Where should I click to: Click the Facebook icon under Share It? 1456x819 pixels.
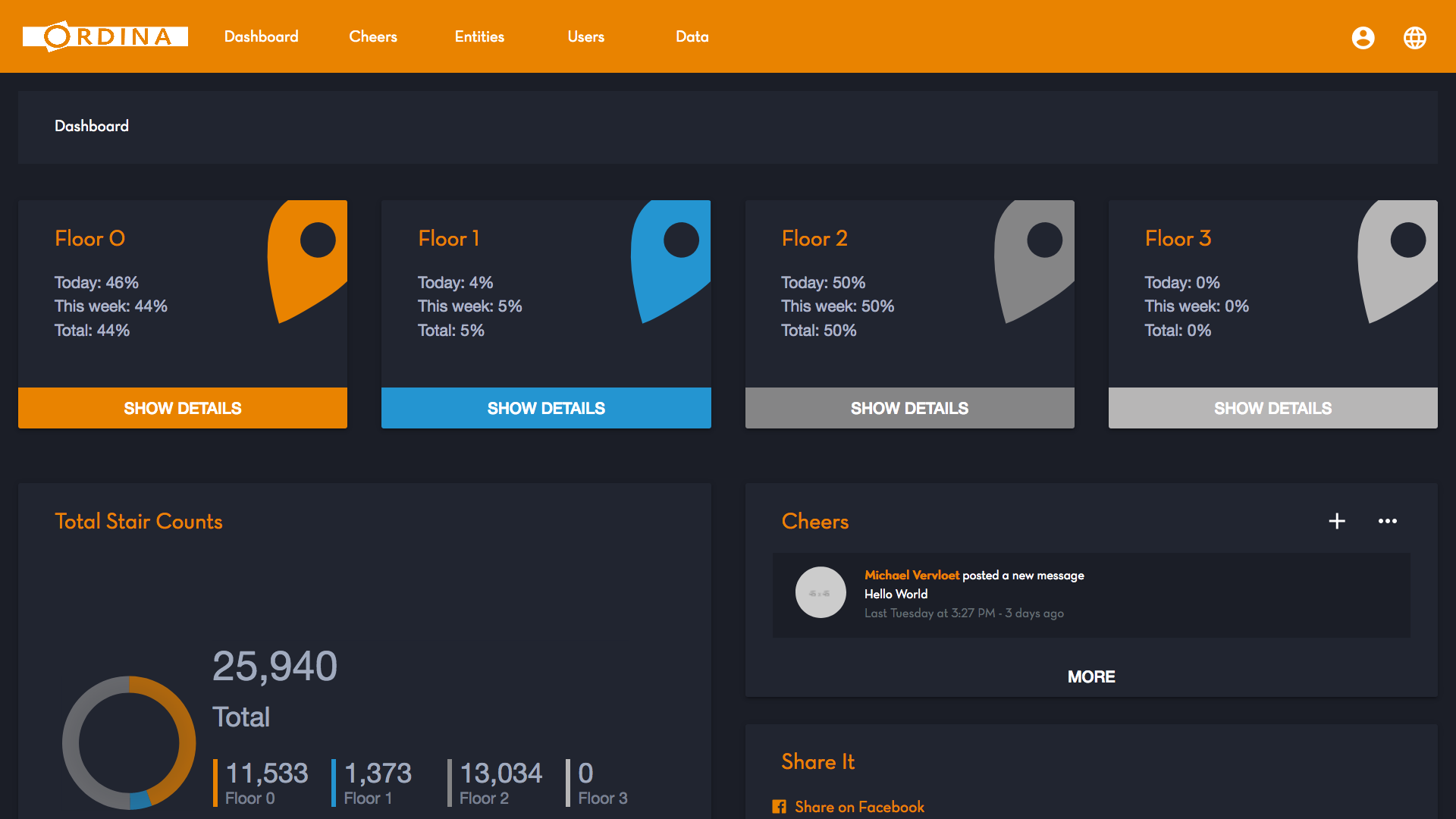click(x=779, y=807)
